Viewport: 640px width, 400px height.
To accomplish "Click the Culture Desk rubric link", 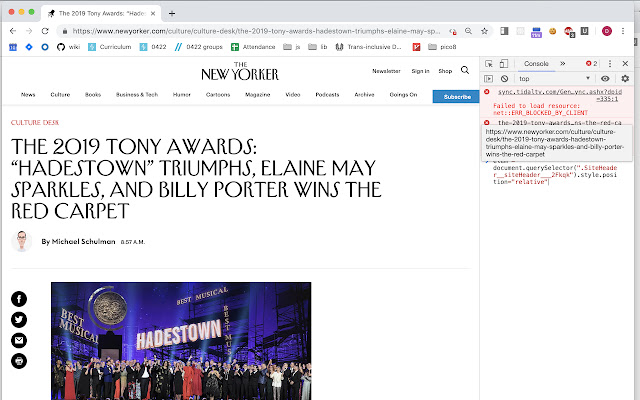I will [x=35, y=122].
